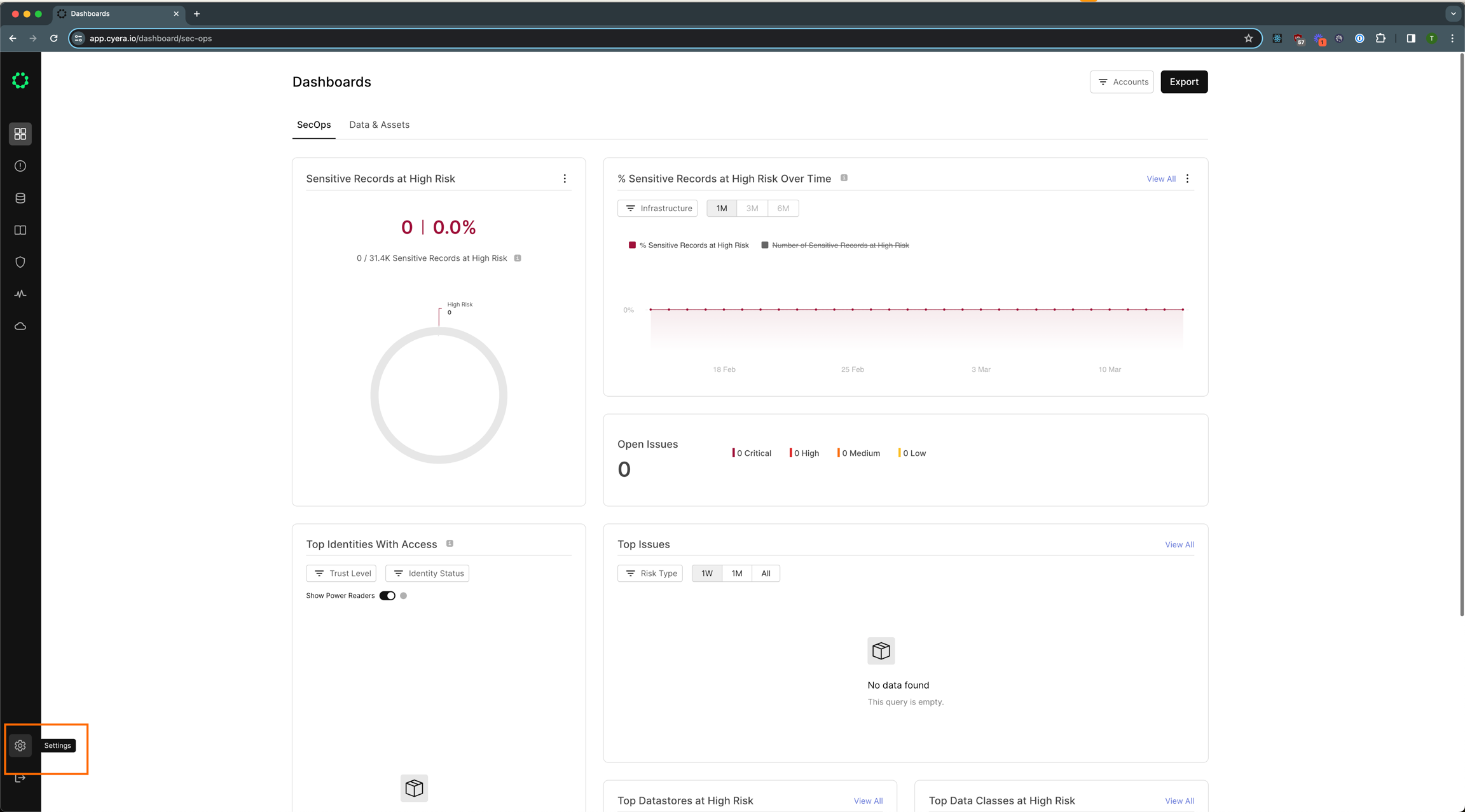
Task: Open the issues alert sidebar icon
Action: pos(20,166)
